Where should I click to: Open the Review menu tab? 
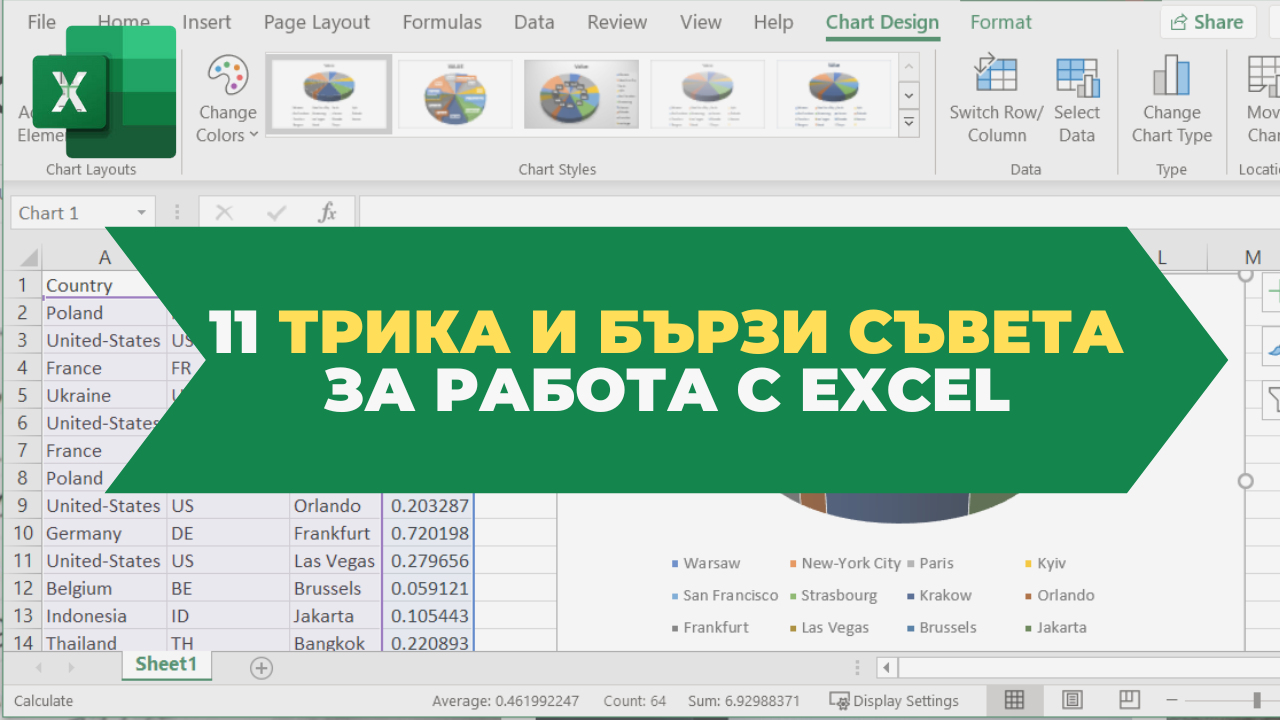coord(616,21)
